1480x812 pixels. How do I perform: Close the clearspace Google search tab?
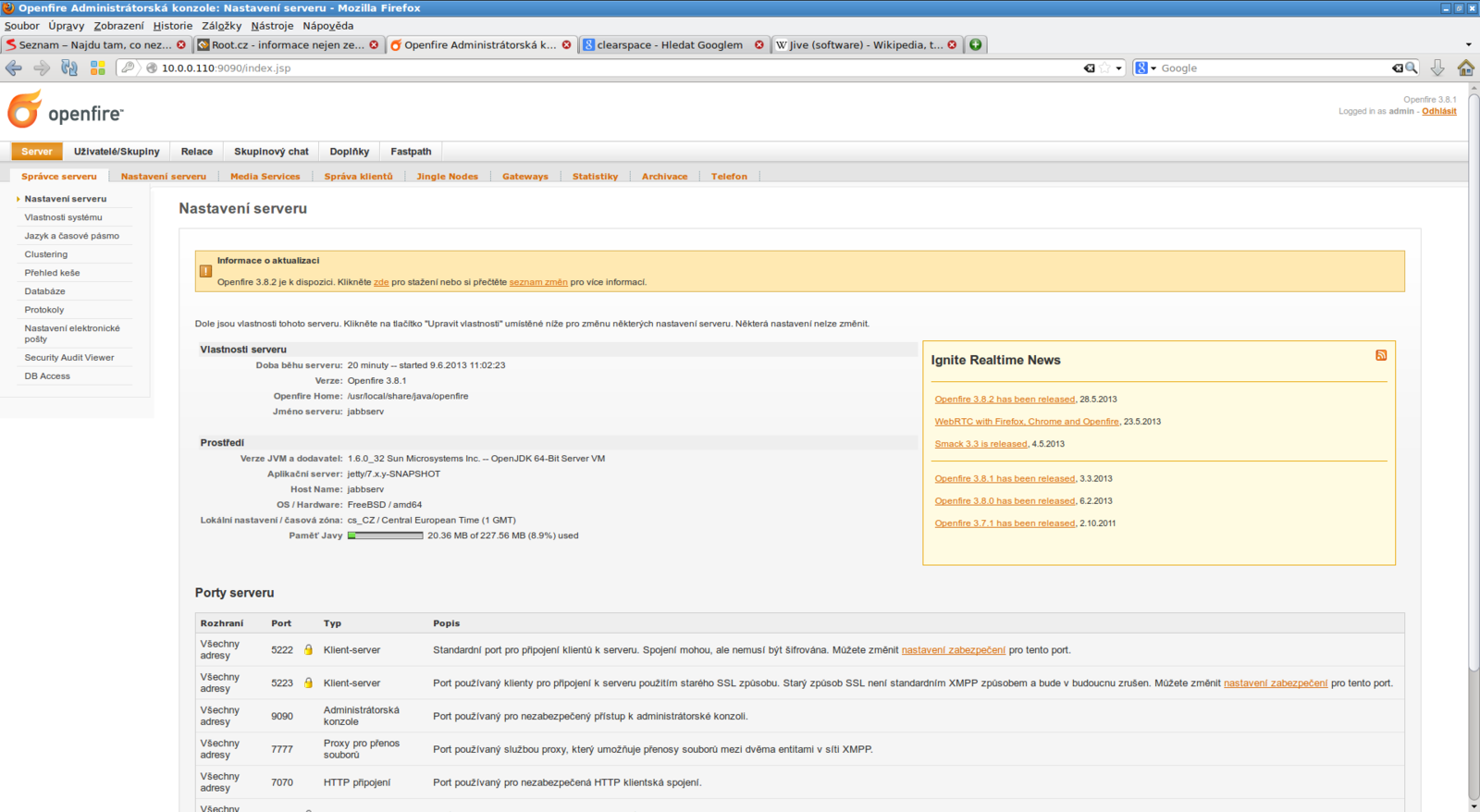tap(759, 44)
